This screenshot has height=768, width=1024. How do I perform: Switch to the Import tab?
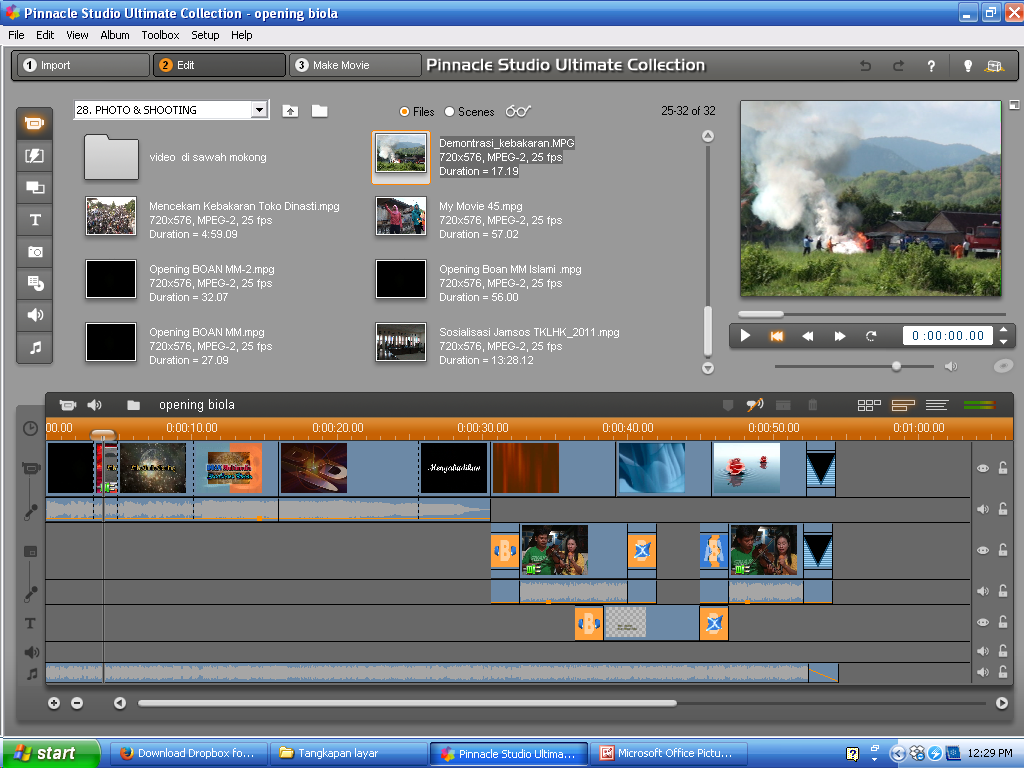83,65
